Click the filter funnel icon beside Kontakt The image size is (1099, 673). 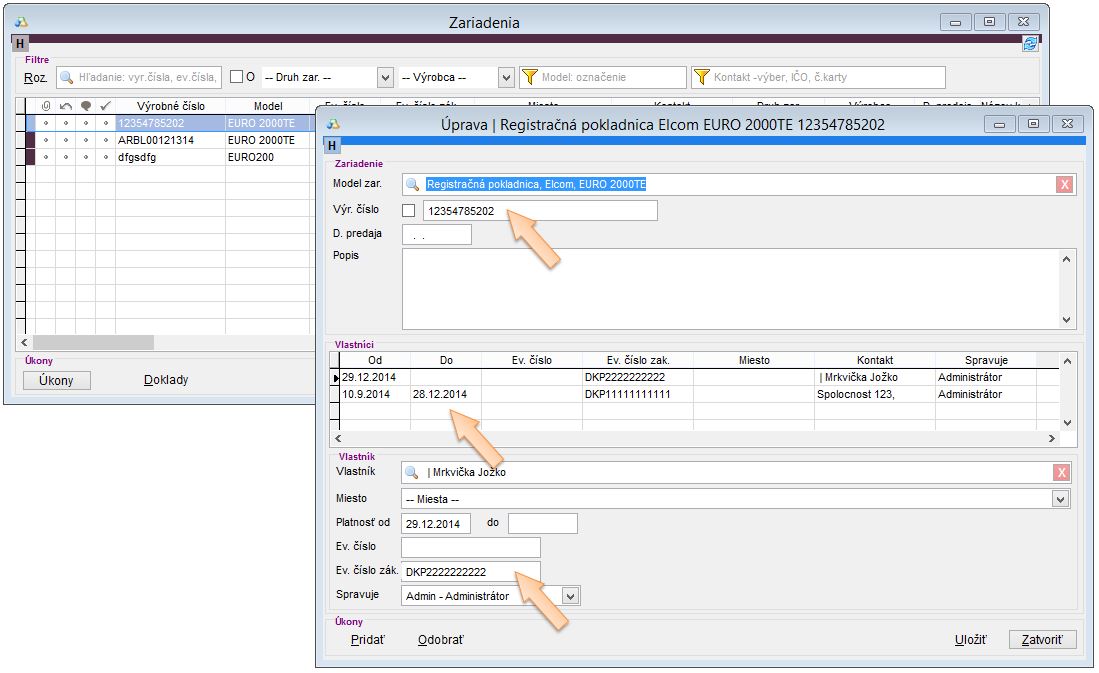(x=702, y=77)
